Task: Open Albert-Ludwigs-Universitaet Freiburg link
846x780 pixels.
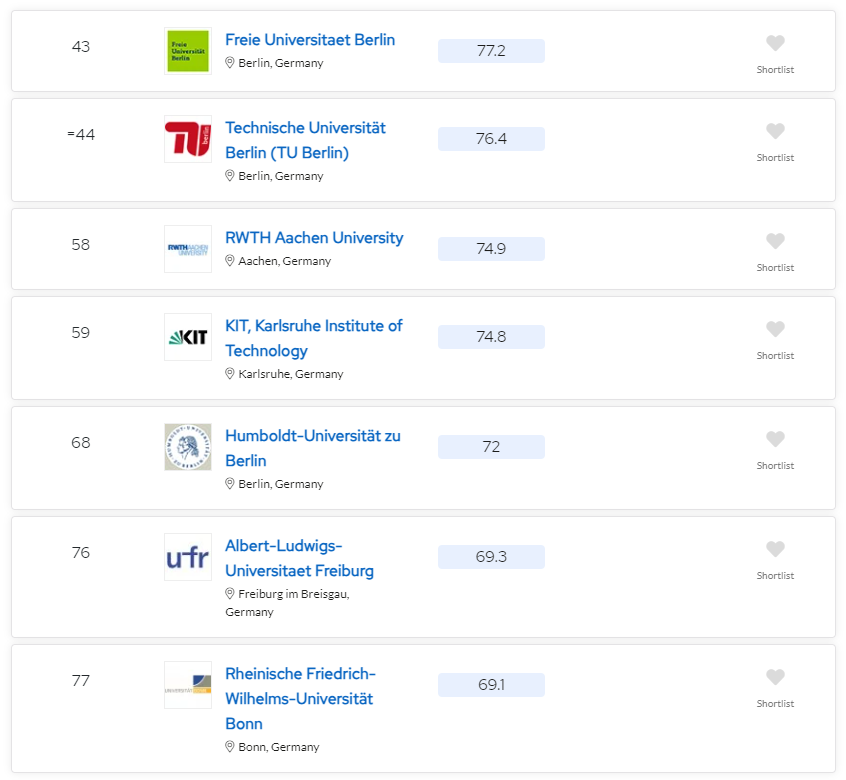Action: [299, 558]
